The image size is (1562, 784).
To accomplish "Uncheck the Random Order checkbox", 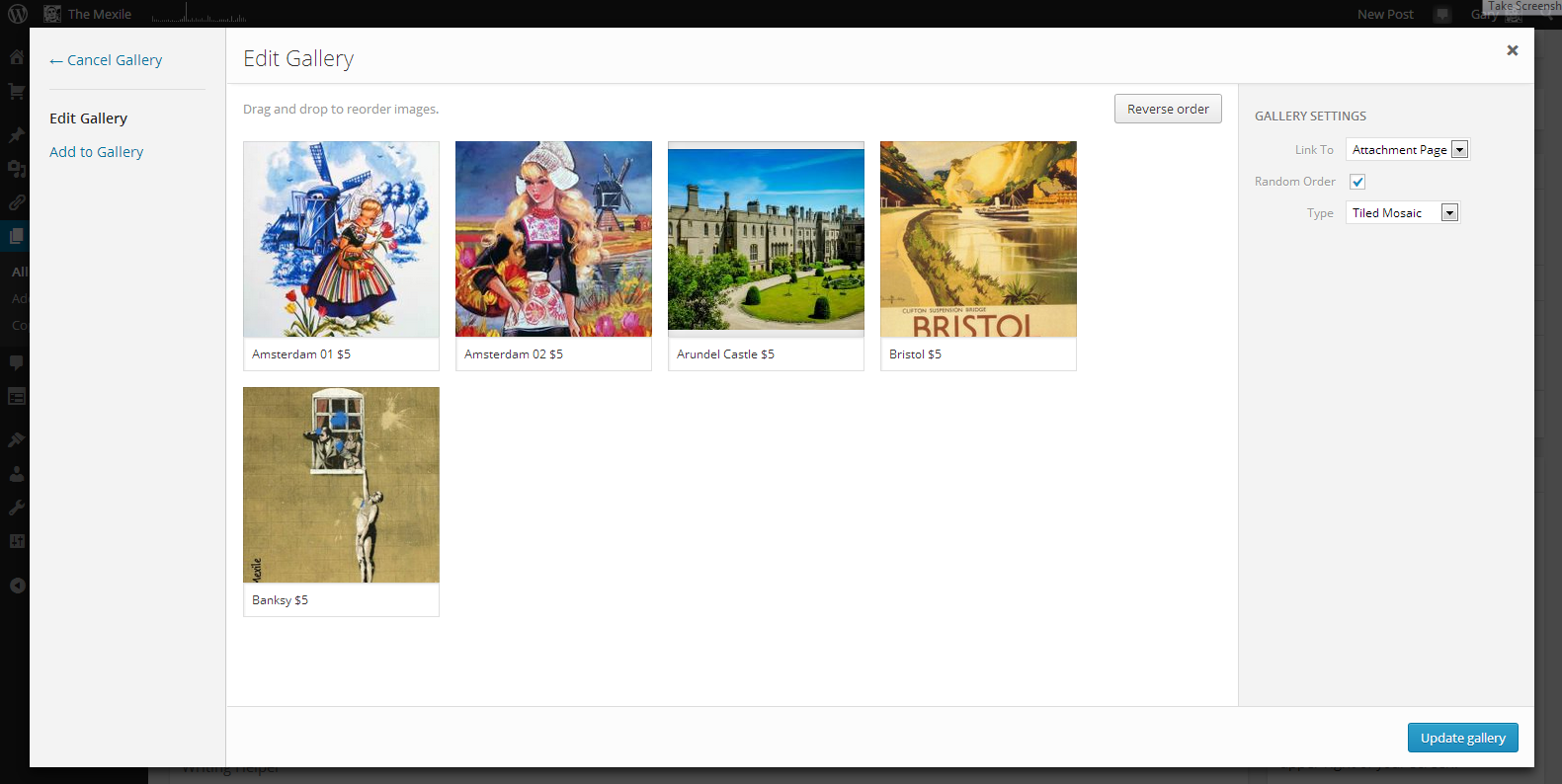I will tap(1357, 182).
